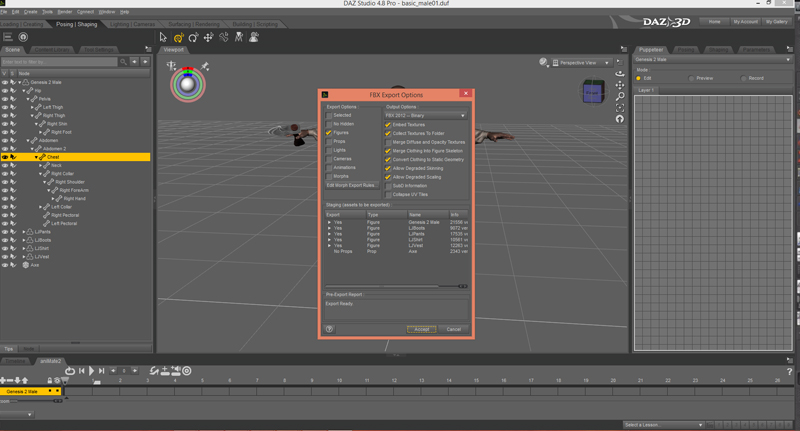Open the Parameters tab
The width and height of the screenshot is (800, 431).
coord(756,49)
